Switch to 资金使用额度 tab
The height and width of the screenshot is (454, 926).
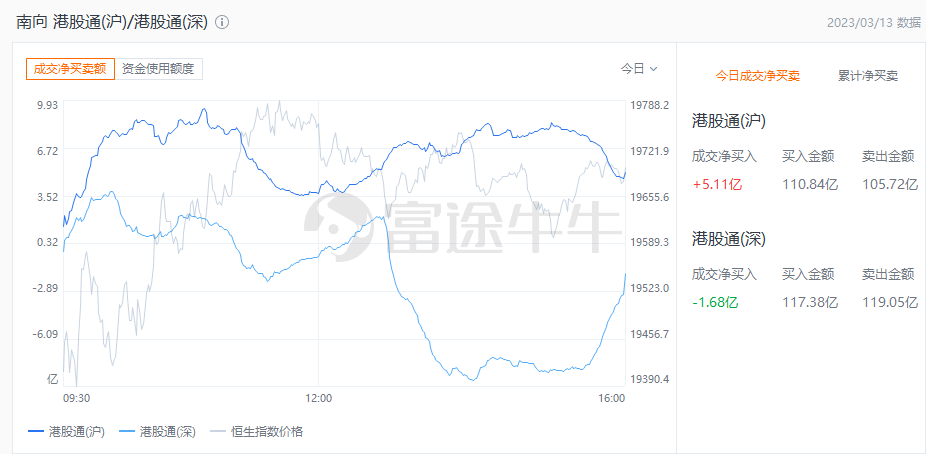click(160, 69)
